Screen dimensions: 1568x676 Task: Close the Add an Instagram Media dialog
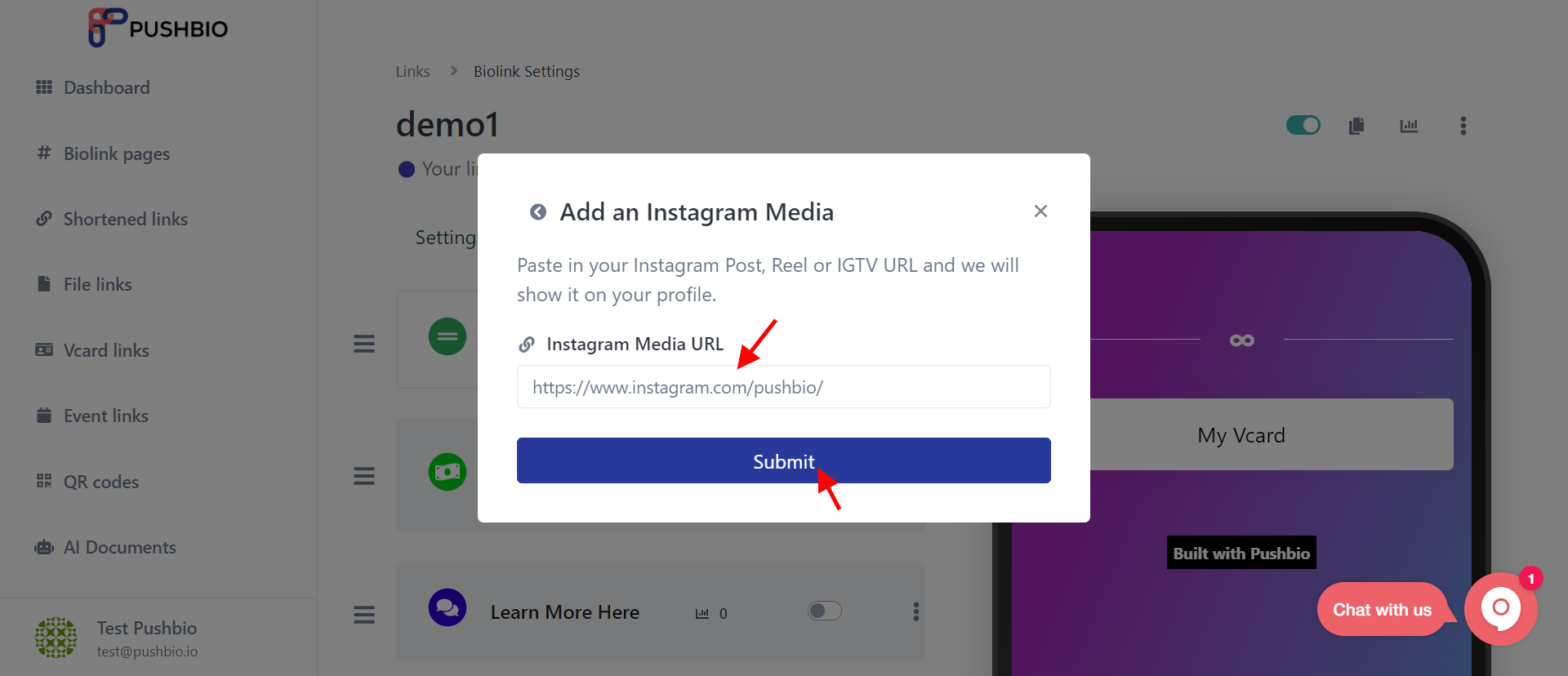pos(1040,211)
